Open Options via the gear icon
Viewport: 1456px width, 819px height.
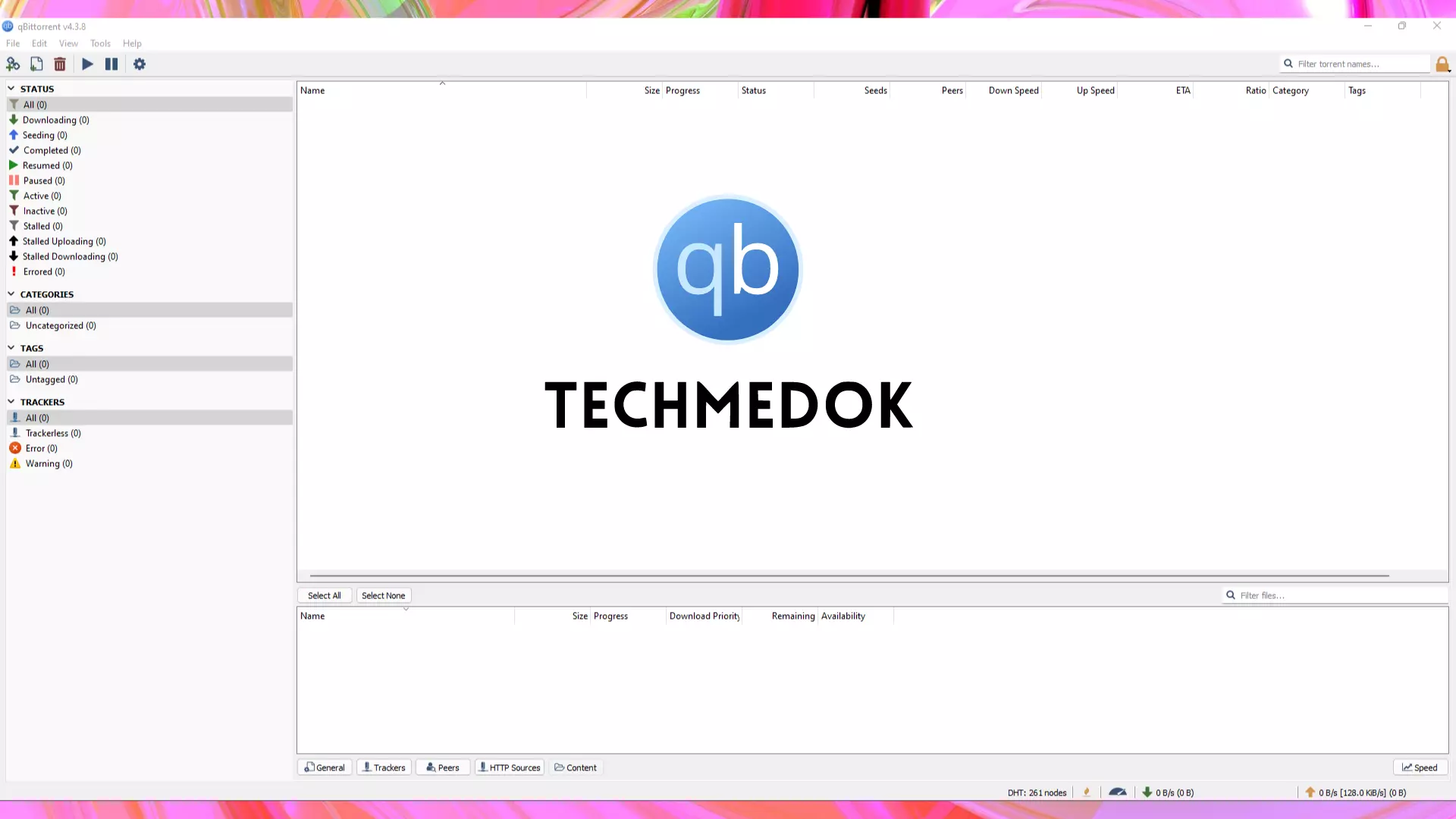point(140,64)
